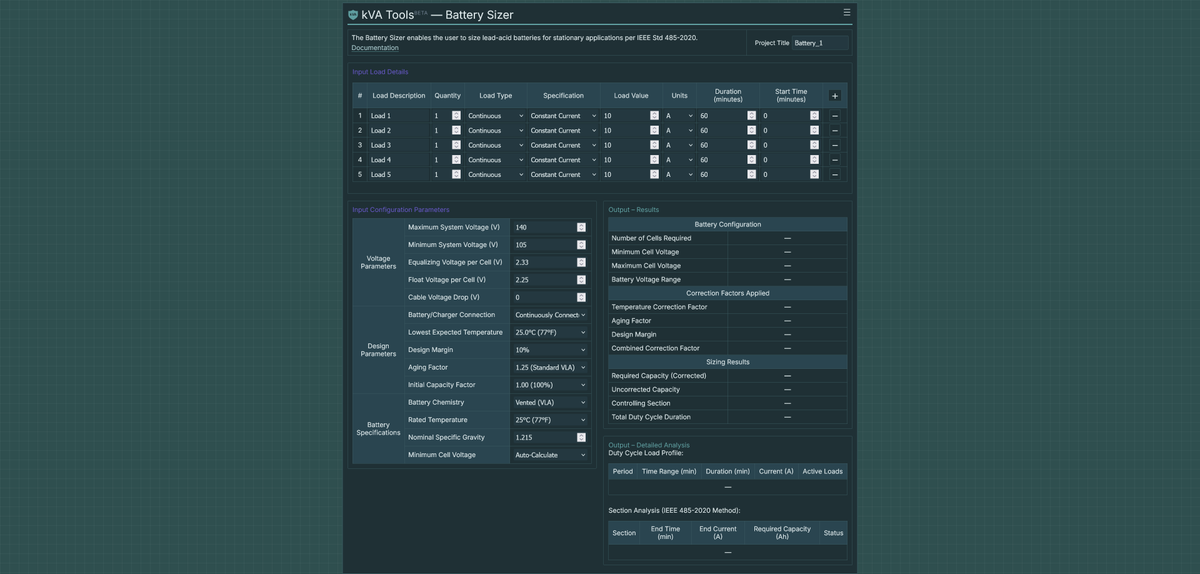
Task: Click Equalizing Voltage per Cell stepper
Action: point(581,262)
